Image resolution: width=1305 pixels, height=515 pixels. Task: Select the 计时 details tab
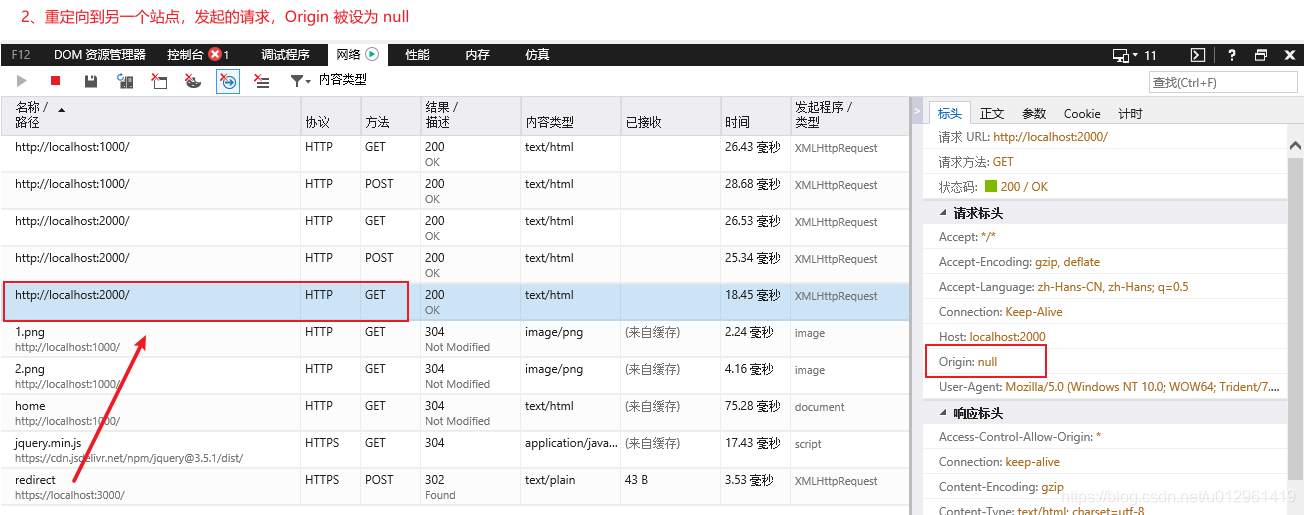coord(1130,113)
